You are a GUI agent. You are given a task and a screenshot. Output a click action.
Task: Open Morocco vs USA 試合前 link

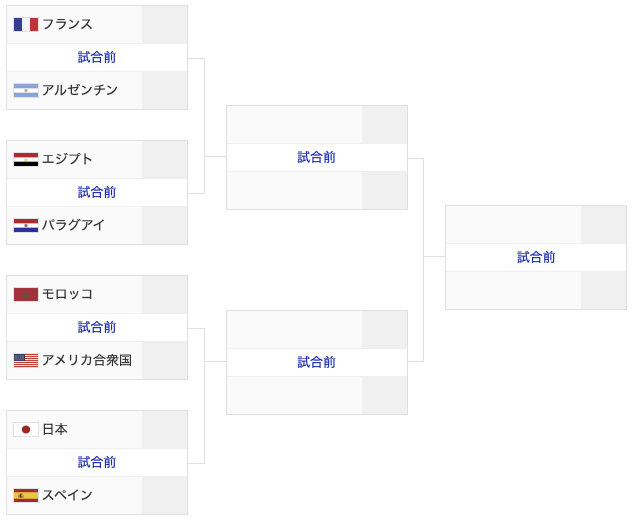coord(97,327)
